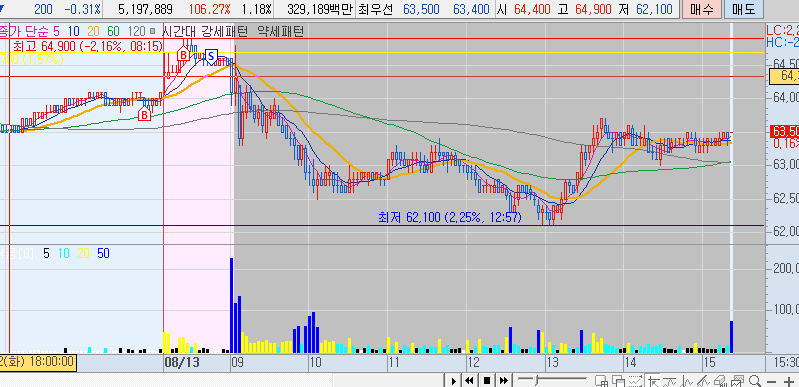Click the 329,189백만 trading value figure

[320, 9]
